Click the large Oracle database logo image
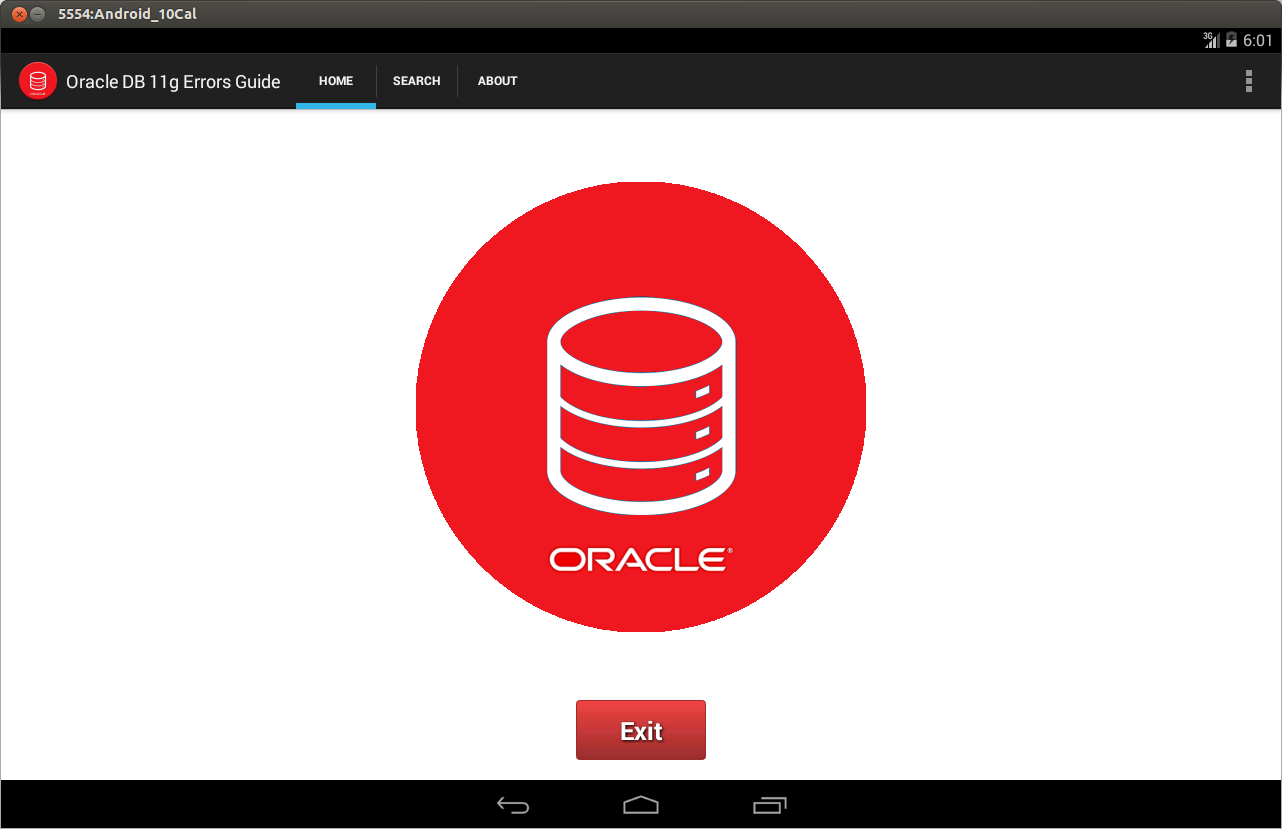 tap(641, 407)
